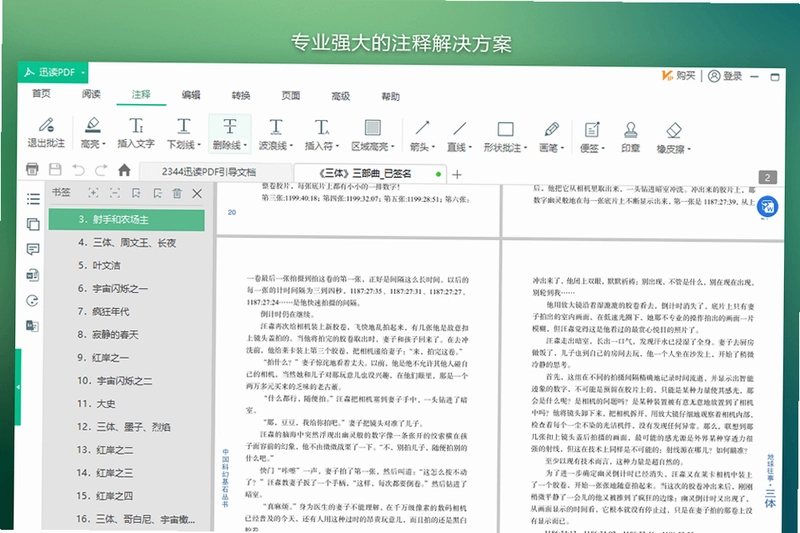
Task: Select the 印章 stamp tool
Action: coord(631,138)
